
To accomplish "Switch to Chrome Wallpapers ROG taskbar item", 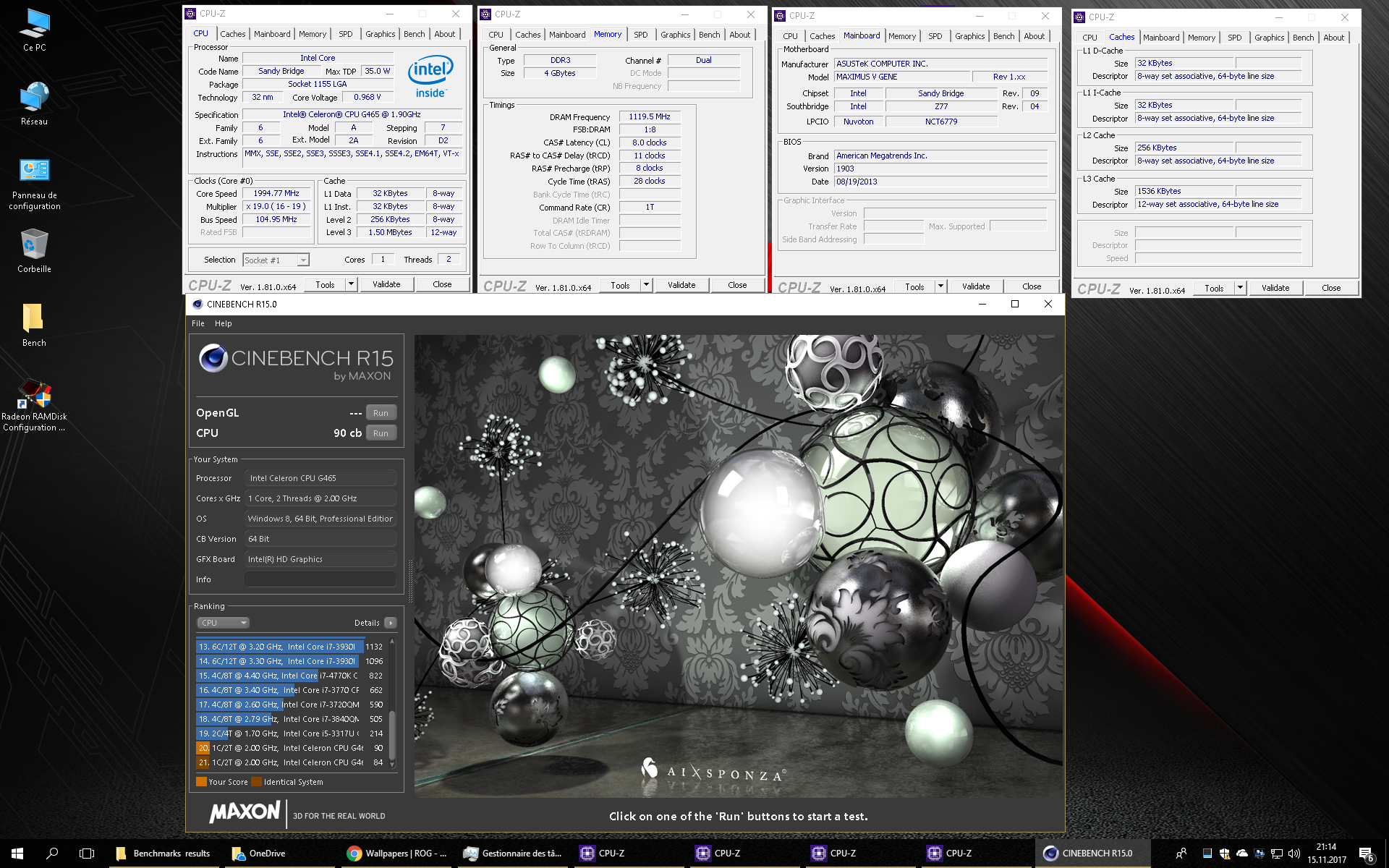I will click(x=398, y=854).
